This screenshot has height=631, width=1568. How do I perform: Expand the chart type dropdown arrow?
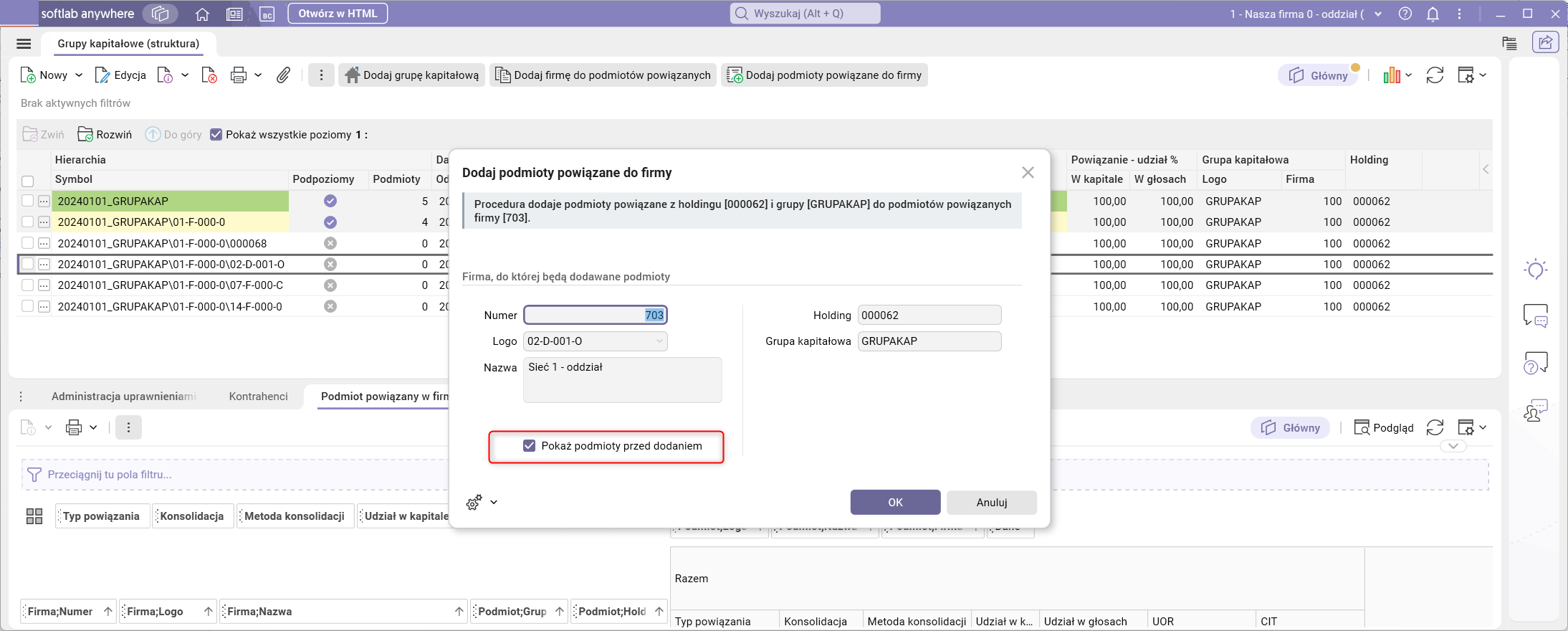coord(1408,75)
